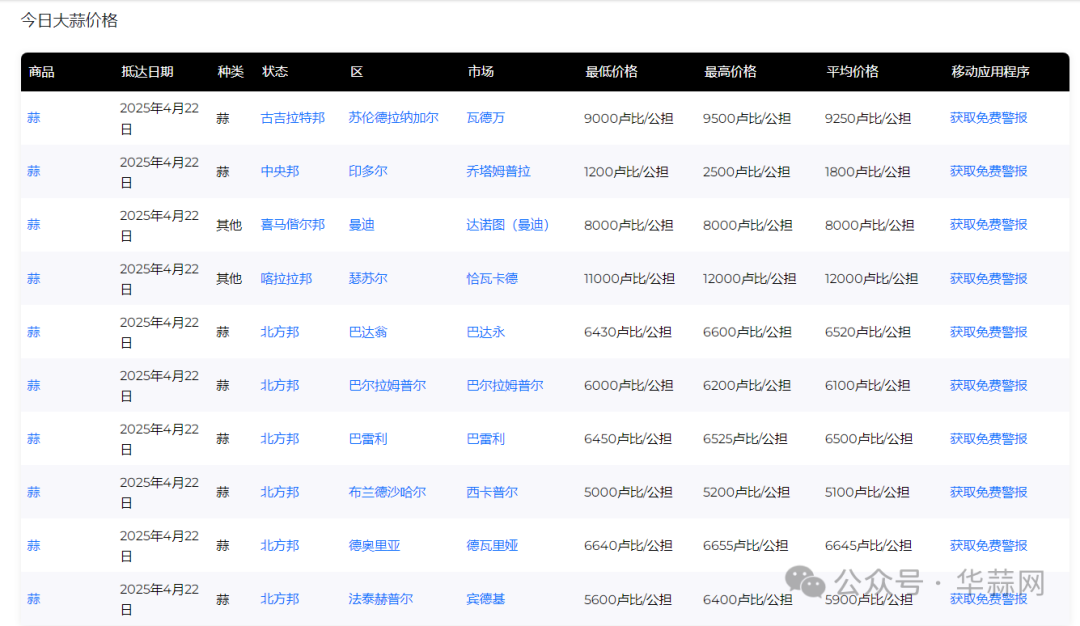Image resolution: width=1080 pixels, height=626 pixels.
Task: Open the 喜马偕尔邦 state link
Action: tap(293, 225)
